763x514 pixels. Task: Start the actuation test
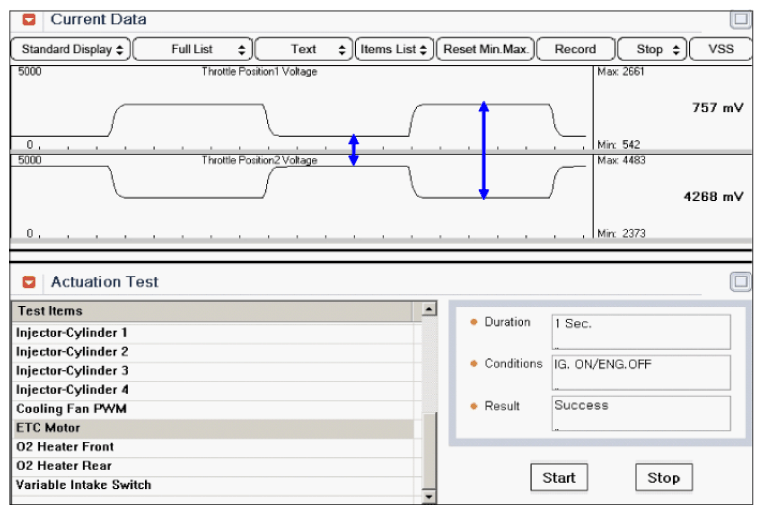tap(558, 478)
